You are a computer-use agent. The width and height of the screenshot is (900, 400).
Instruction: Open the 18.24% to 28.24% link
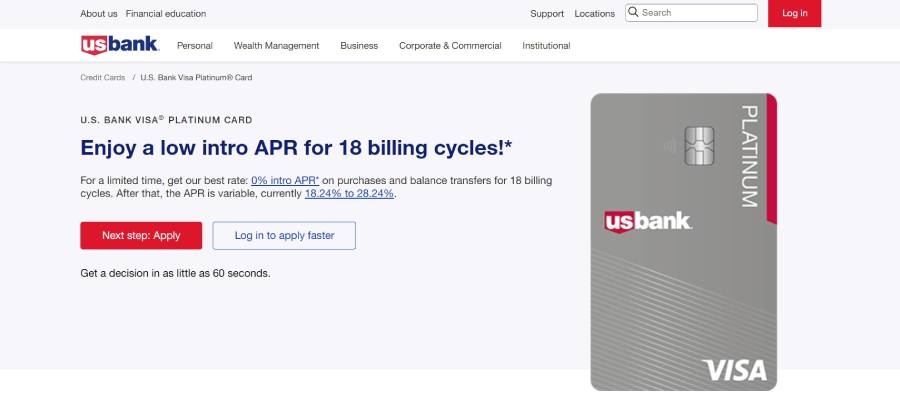[349, 193]
